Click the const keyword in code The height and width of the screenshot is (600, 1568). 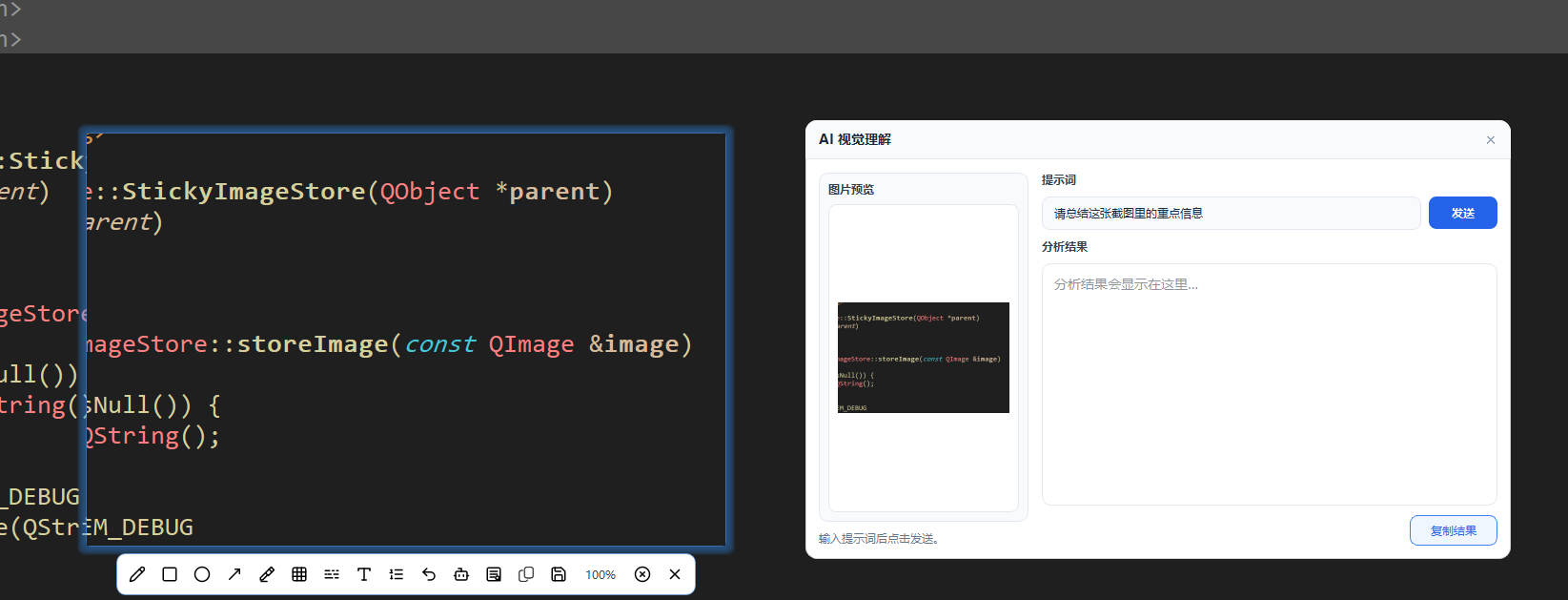coord(439,344)
